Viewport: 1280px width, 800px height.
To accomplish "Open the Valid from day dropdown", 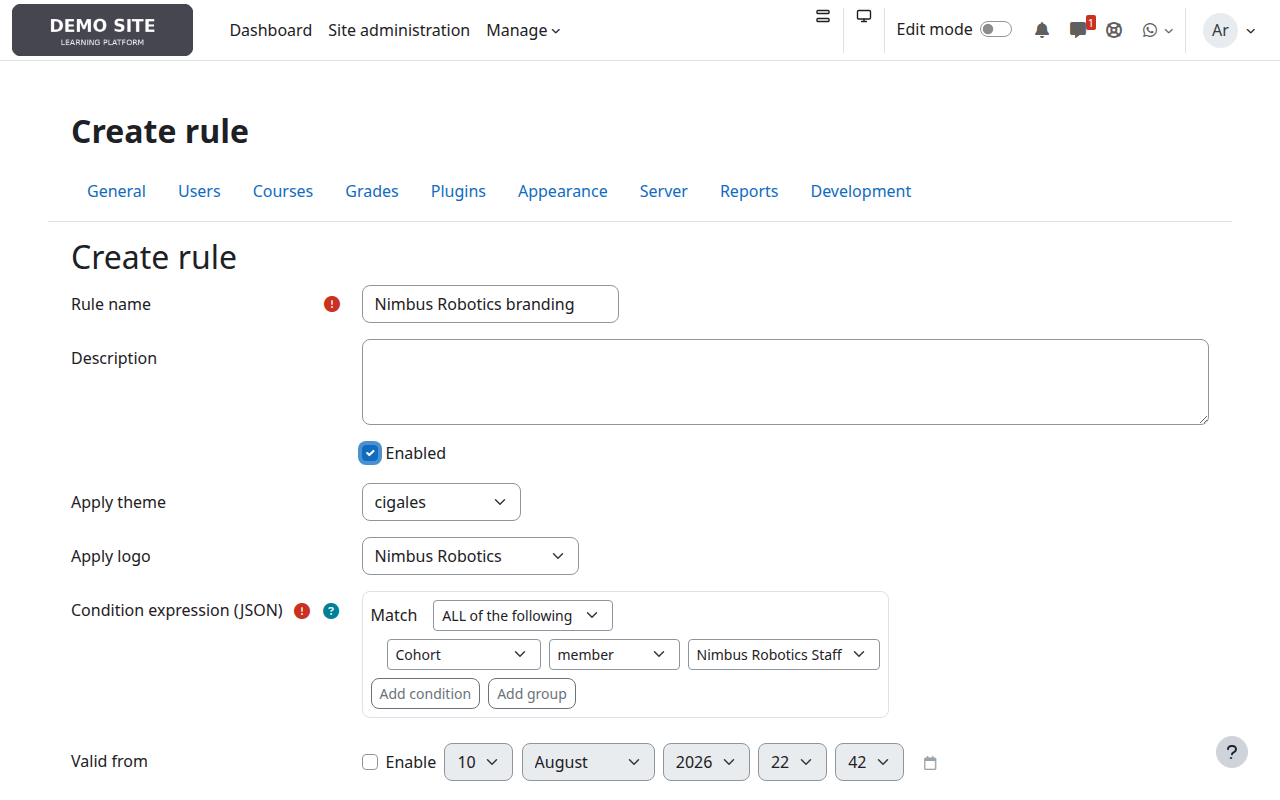I will point(478,762).
